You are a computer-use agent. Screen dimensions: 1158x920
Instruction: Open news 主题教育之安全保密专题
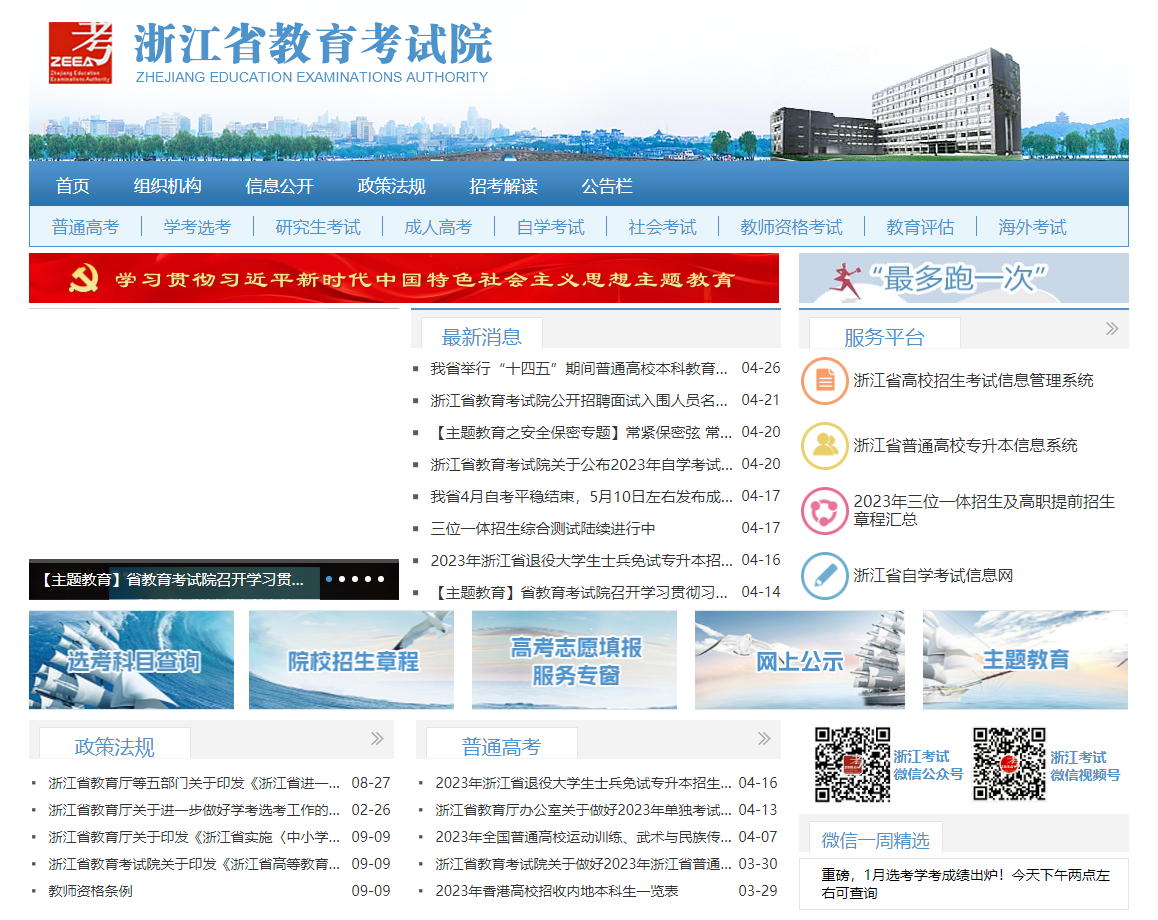point(581,433)
